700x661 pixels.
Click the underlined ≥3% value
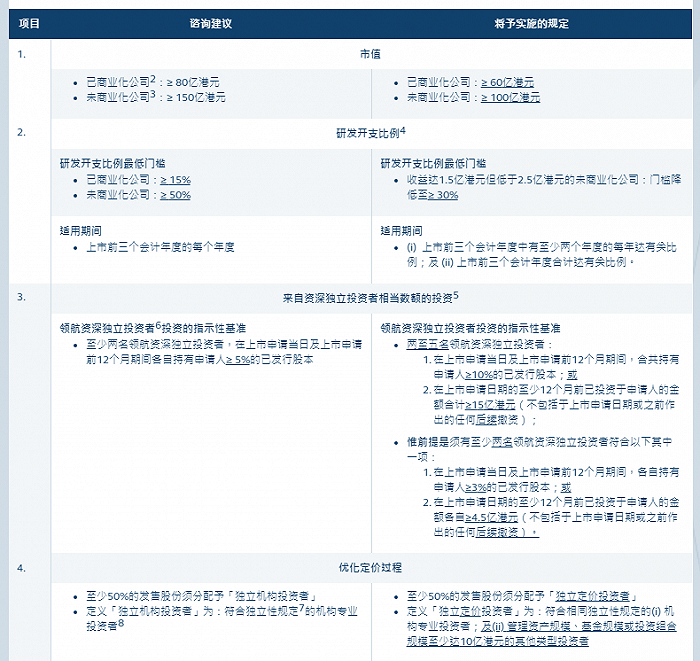click(475, 487)
